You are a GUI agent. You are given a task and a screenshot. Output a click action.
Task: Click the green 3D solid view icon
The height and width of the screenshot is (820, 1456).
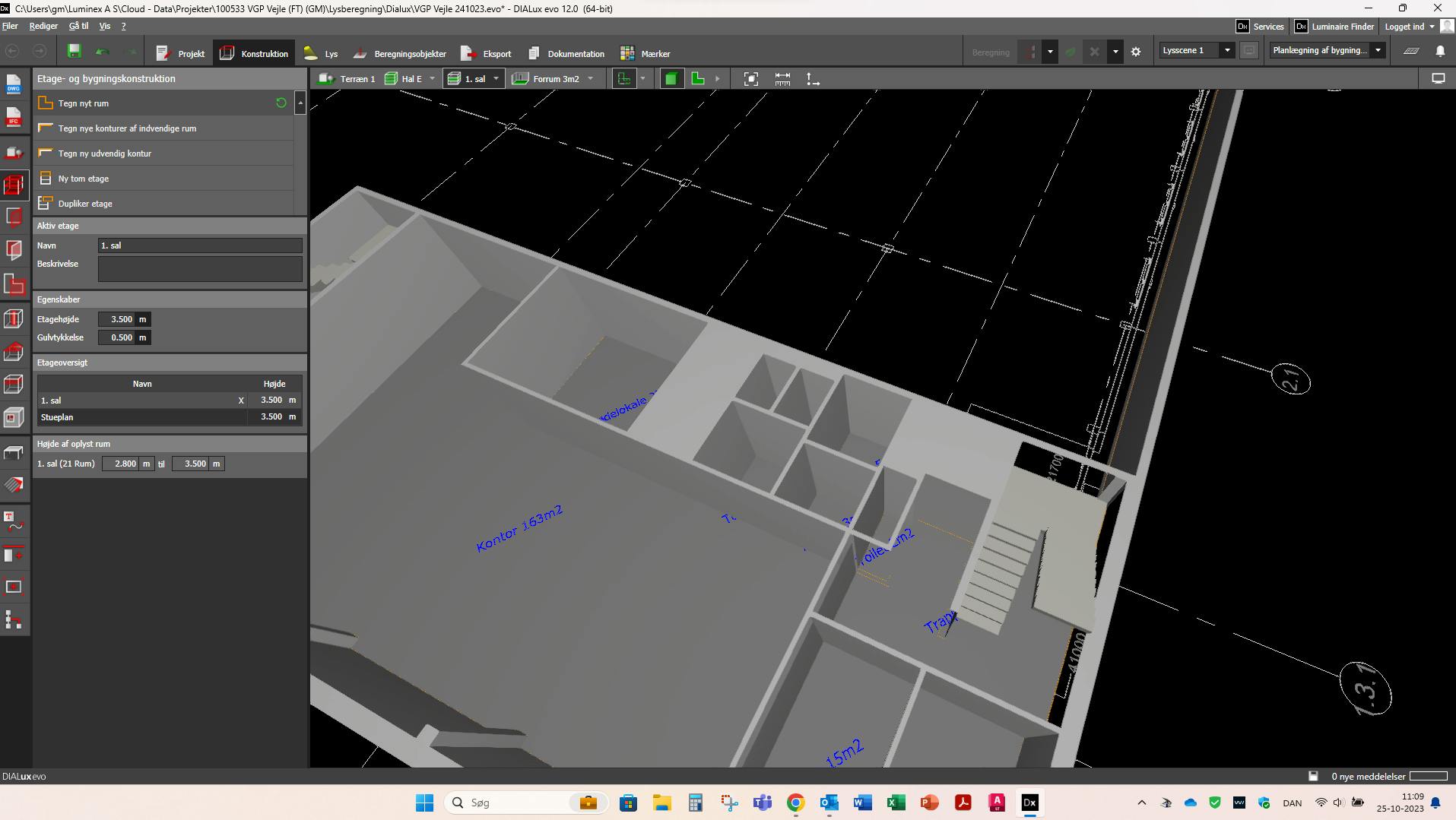(x=671, y=79)
